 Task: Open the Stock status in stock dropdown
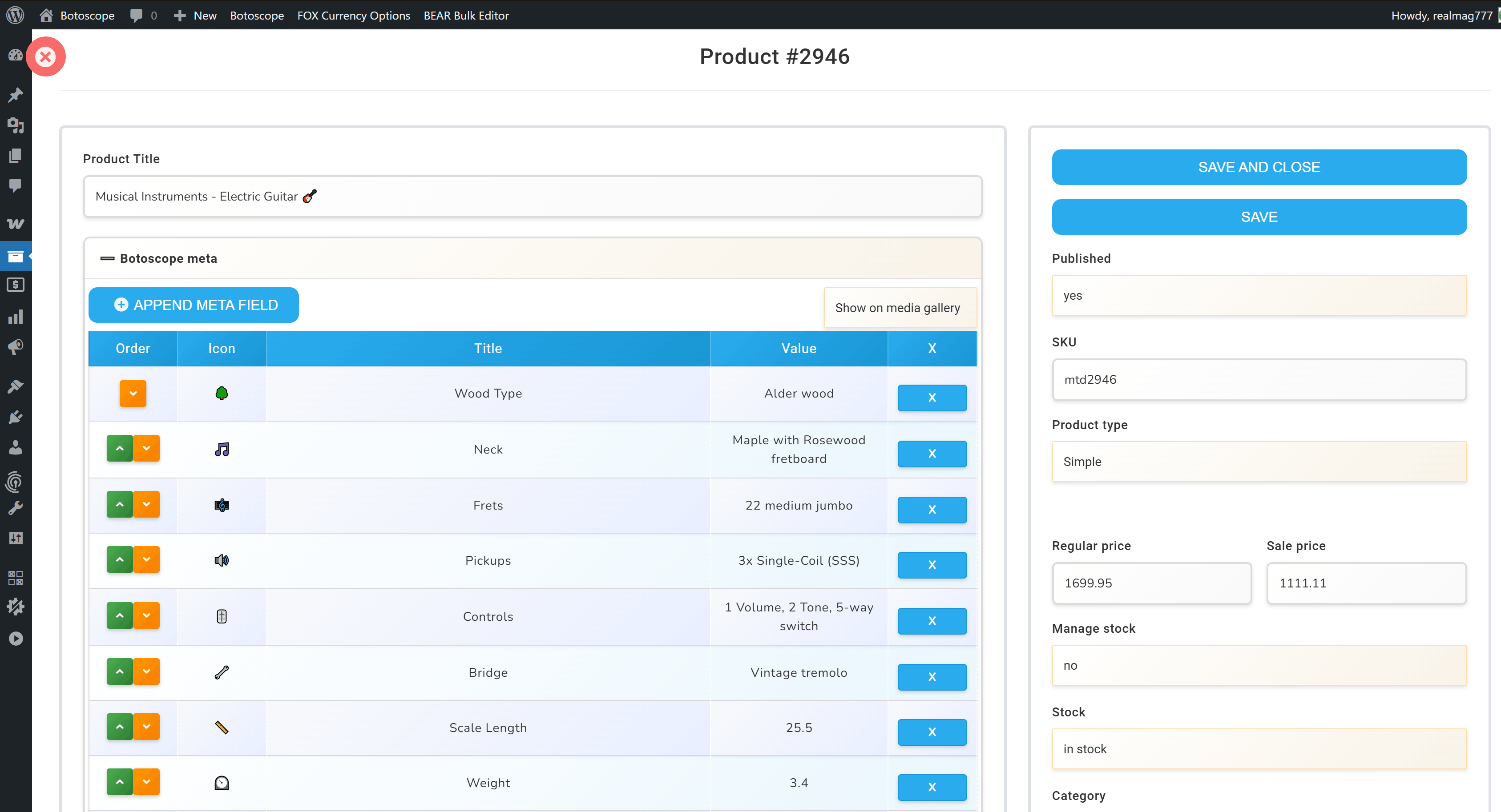click(x=1259, y=748)
